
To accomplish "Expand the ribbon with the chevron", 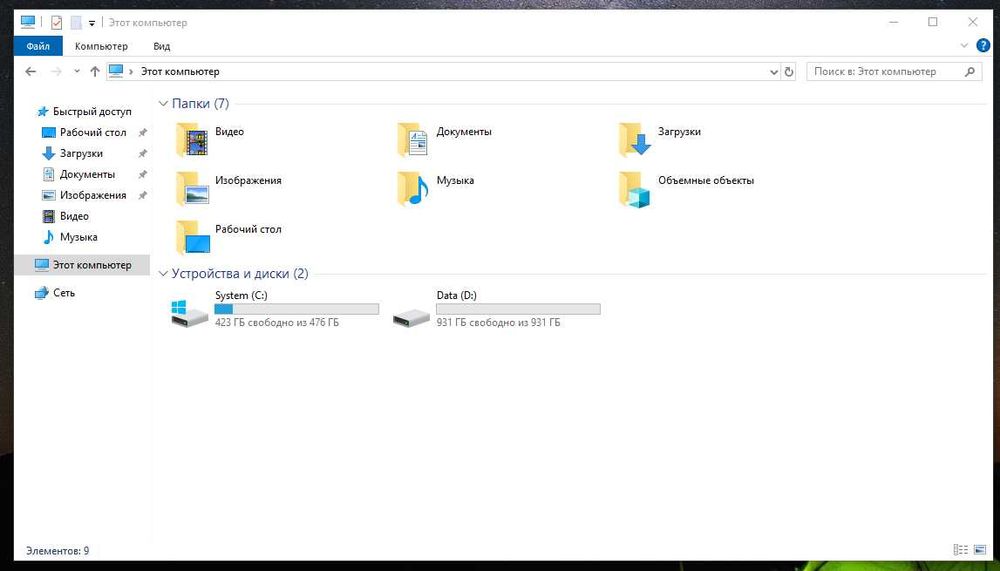I will [964, 45].
